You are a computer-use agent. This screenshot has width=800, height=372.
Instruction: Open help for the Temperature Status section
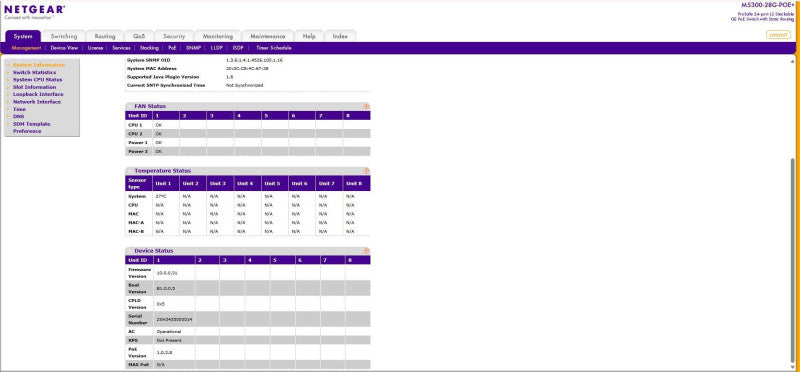click(x=366, y=170)
